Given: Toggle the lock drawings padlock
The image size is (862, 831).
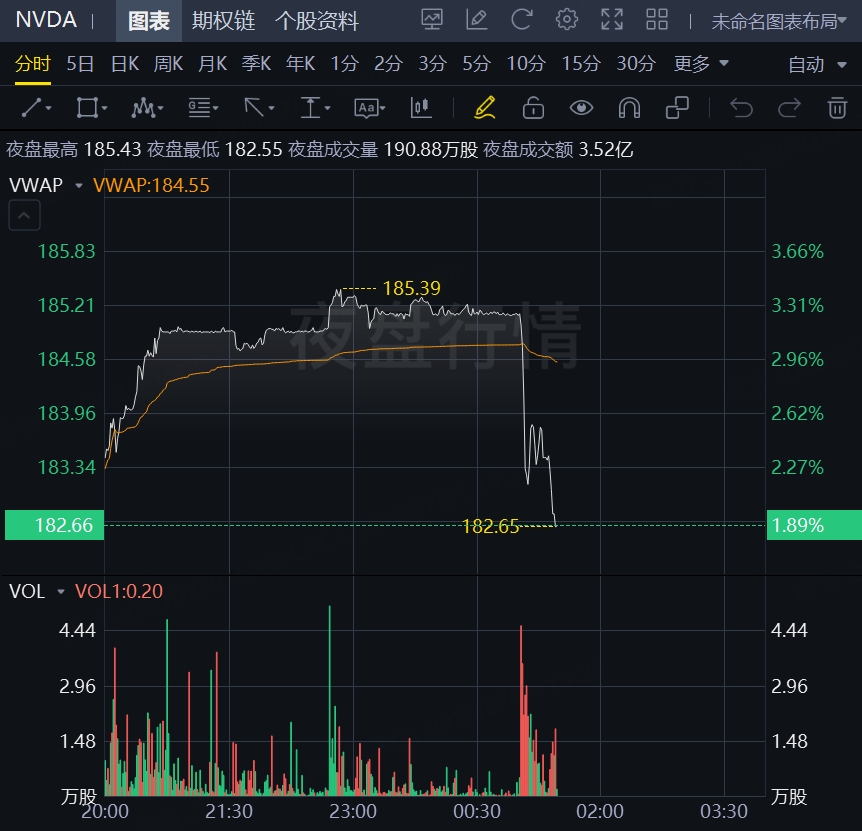Looking at the screenshot, I should (x=533, y=108).
